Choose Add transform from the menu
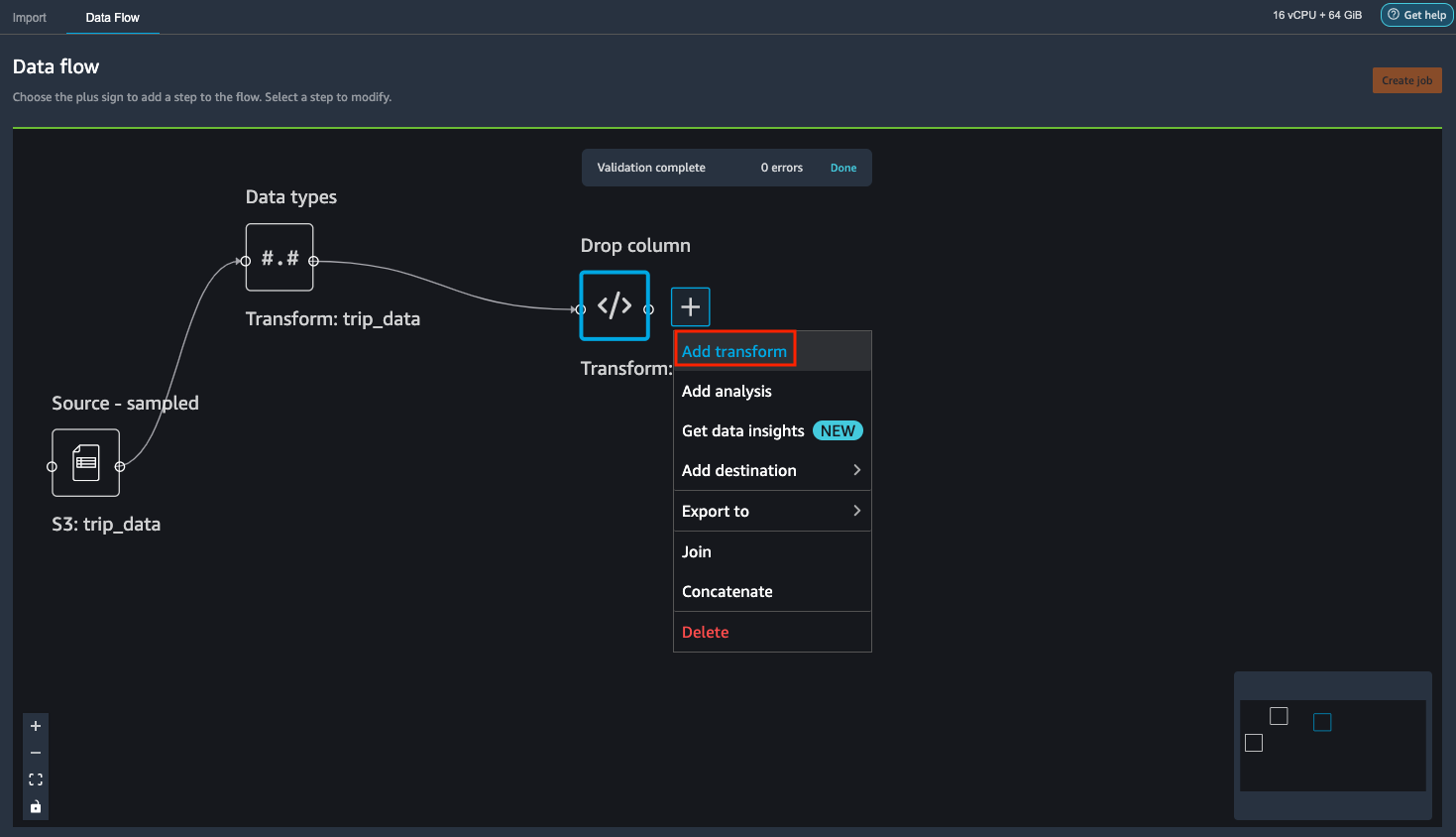The height and width of the screenshot is (837, 1456). 734,350
